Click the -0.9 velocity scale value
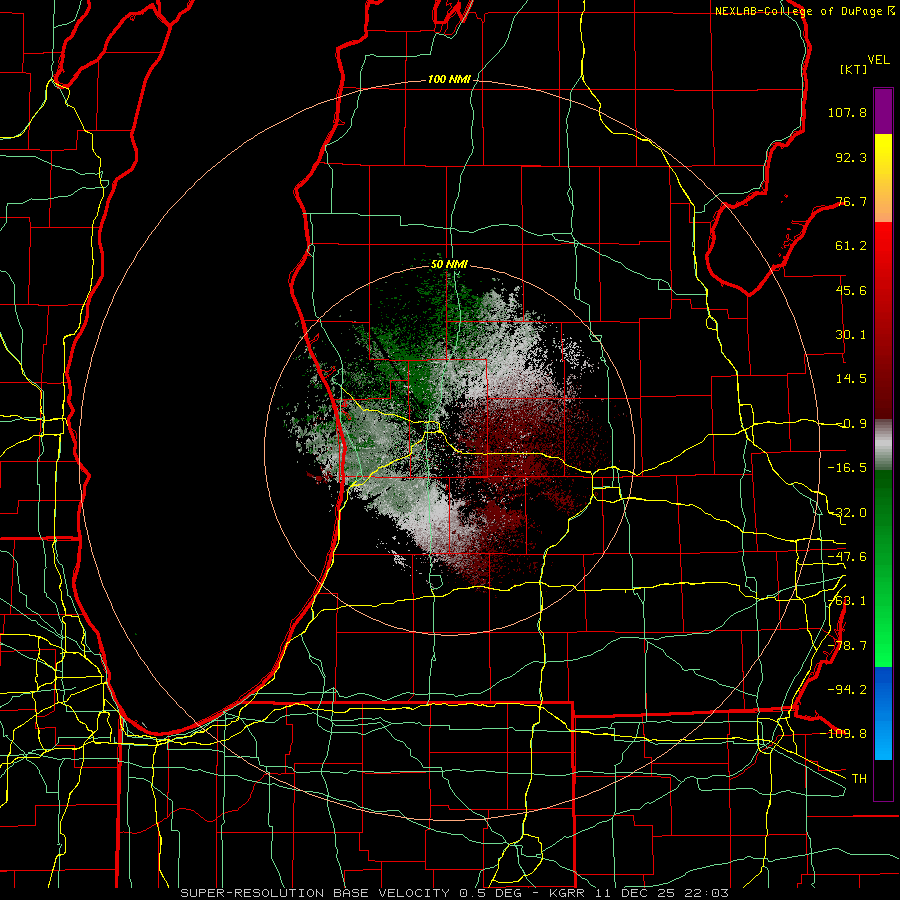This screenshot has height=900, width=900. (851, 424)
